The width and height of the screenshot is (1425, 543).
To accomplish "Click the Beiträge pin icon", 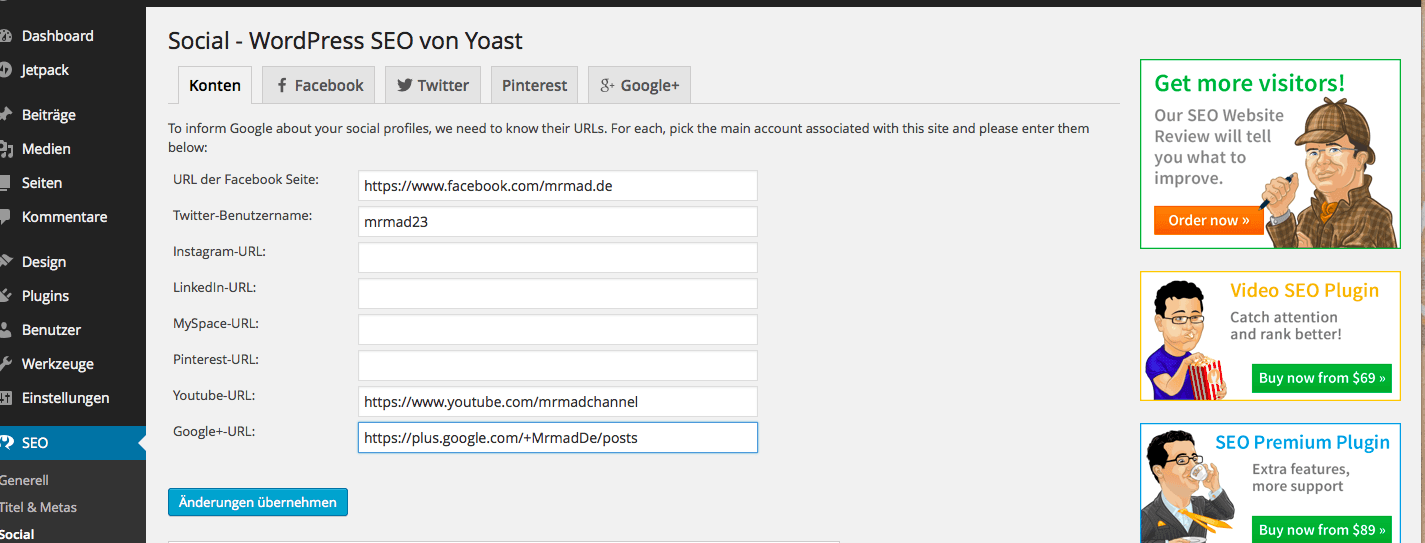I will pos(5,115).
